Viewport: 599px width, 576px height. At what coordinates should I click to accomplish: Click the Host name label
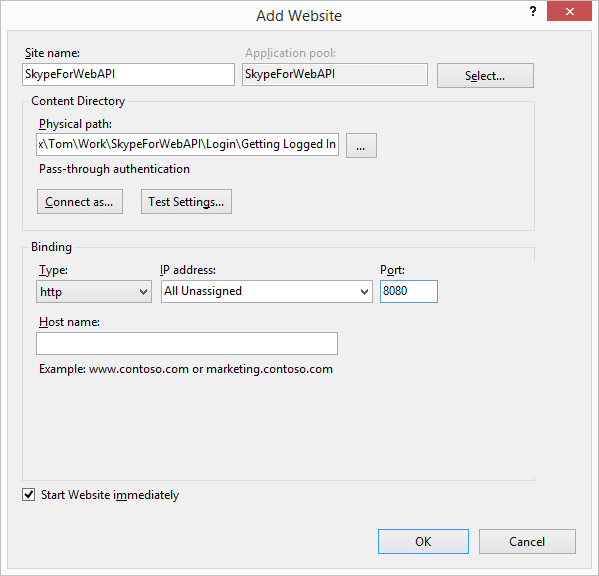pos(69,322)
